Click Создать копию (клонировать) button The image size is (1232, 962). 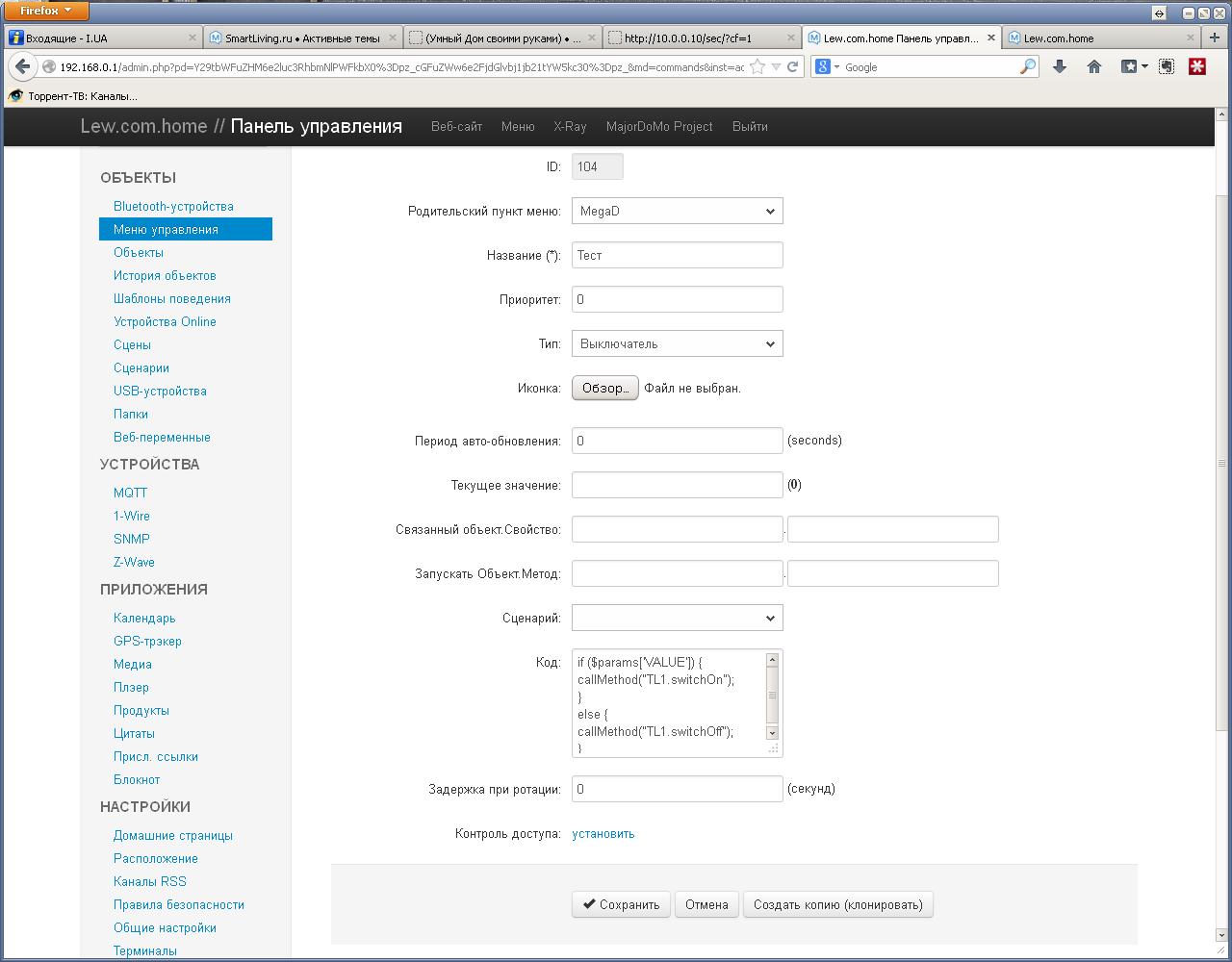(x=837, y=904)
